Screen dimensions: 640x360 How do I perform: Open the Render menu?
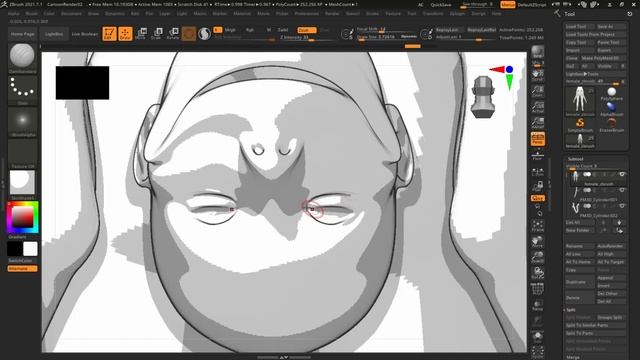pos(332,13)
